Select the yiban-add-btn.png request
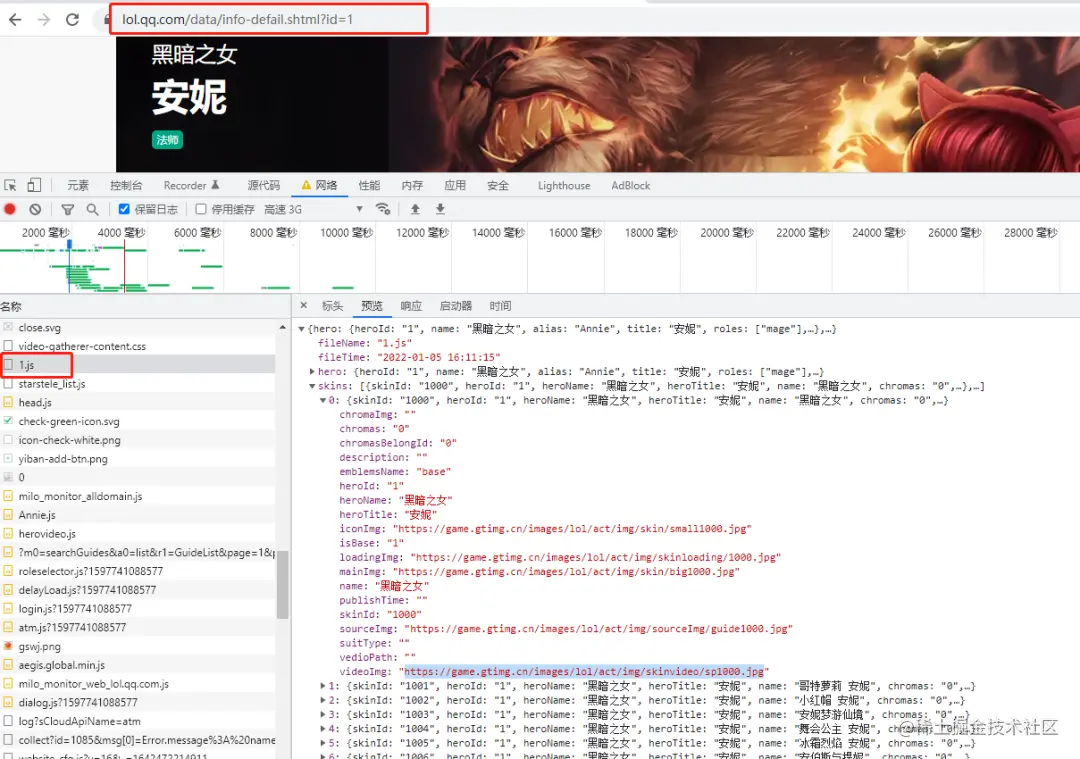The width and height of the screenshot is (1080, 759). (138, 459)
